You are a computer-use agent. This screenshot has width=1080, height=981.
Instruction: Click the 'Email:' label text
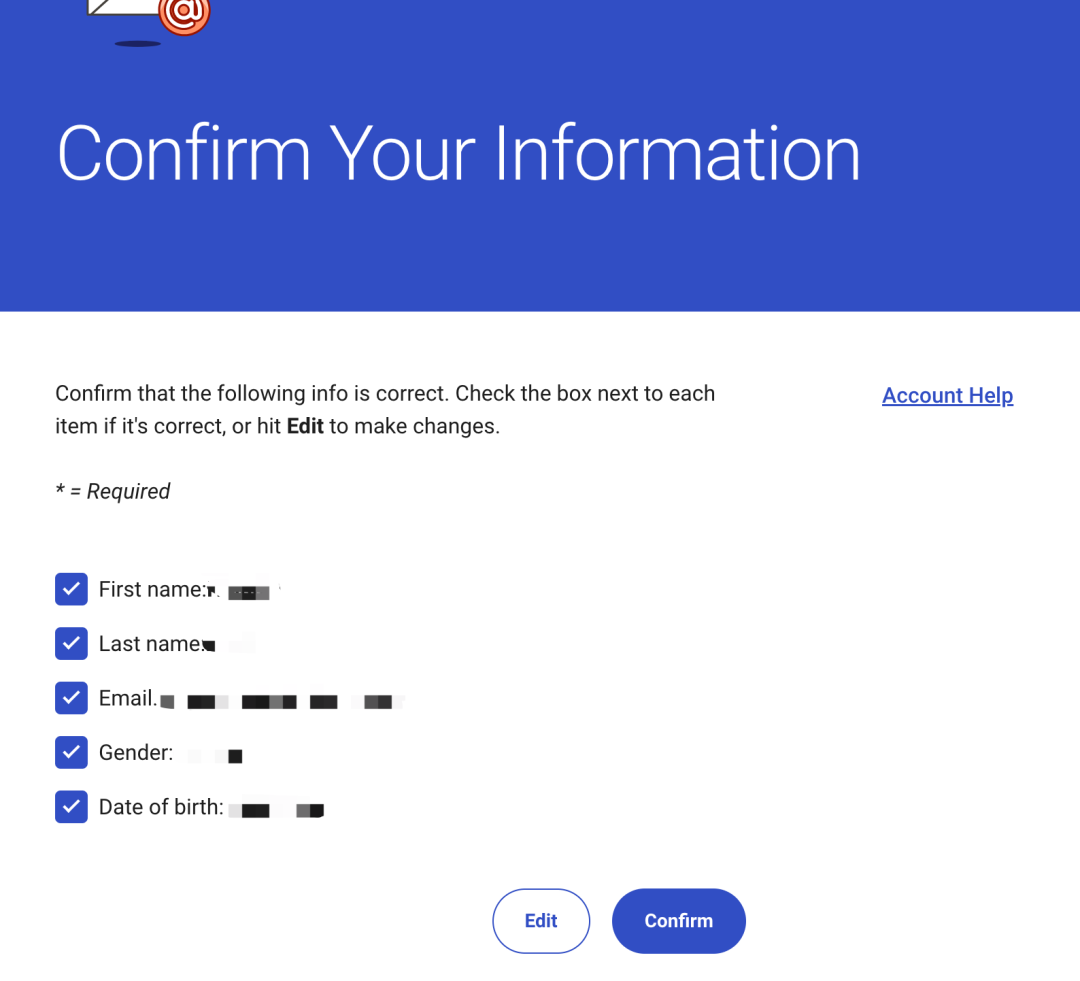[x=128, y=699]
